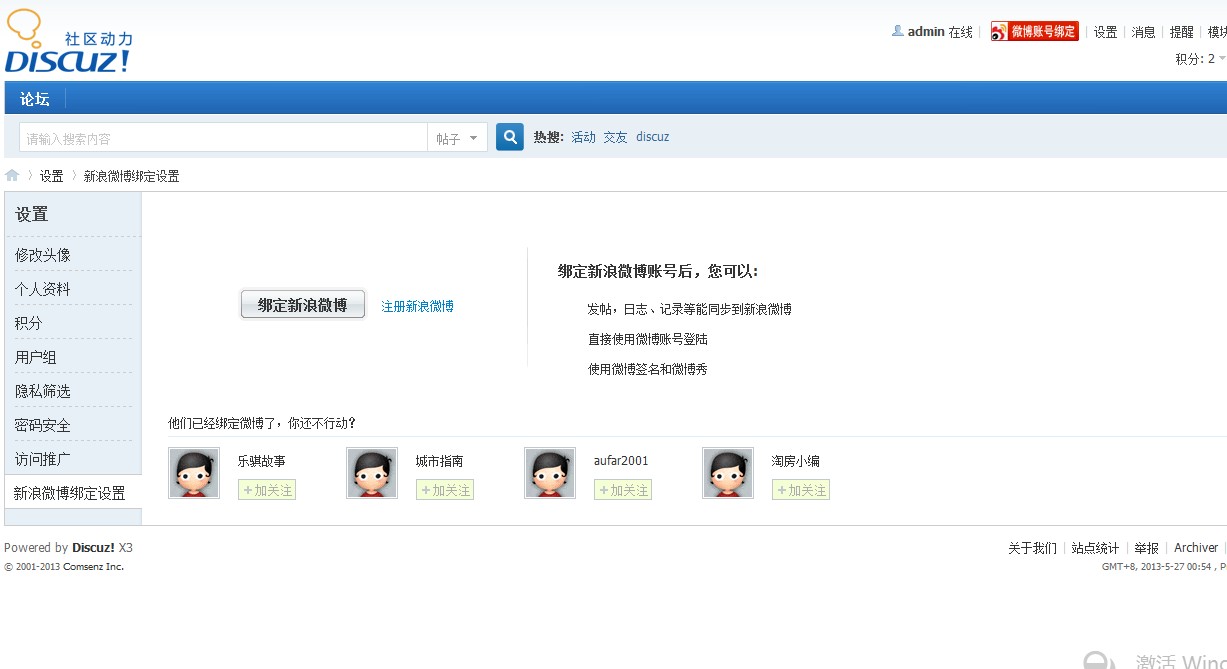Open the 站点统计 footer link
Screen dimensions: 1227x669
point(1095,548)
